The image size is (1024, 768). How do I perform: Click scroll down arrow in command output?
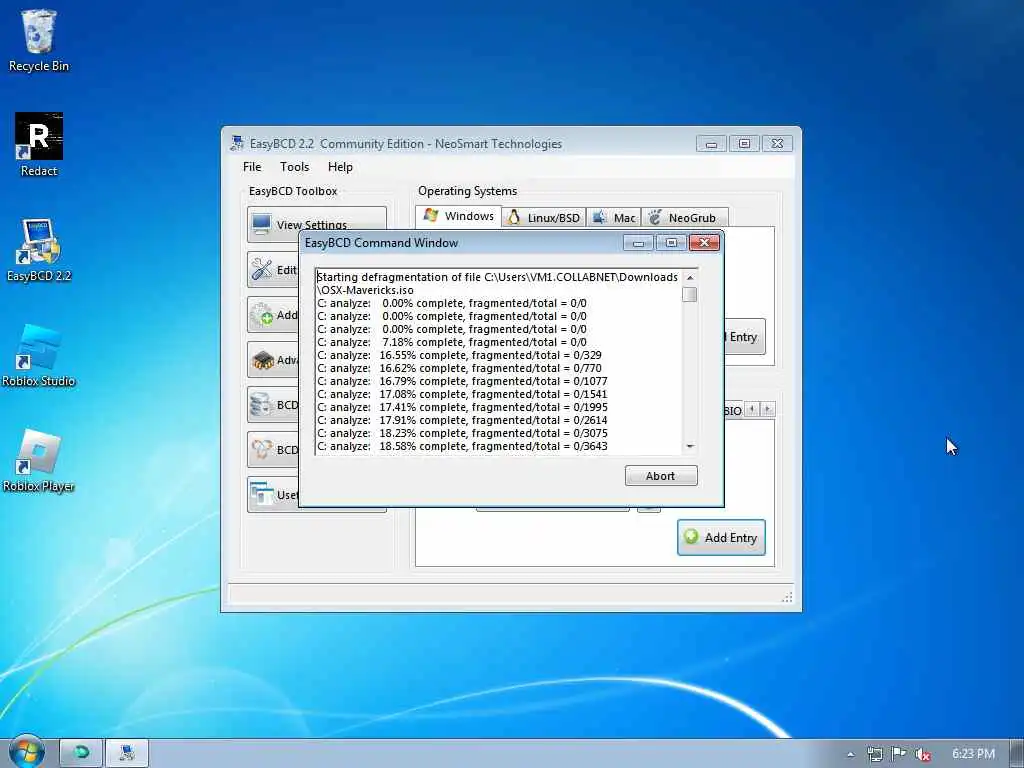point(690,446)
